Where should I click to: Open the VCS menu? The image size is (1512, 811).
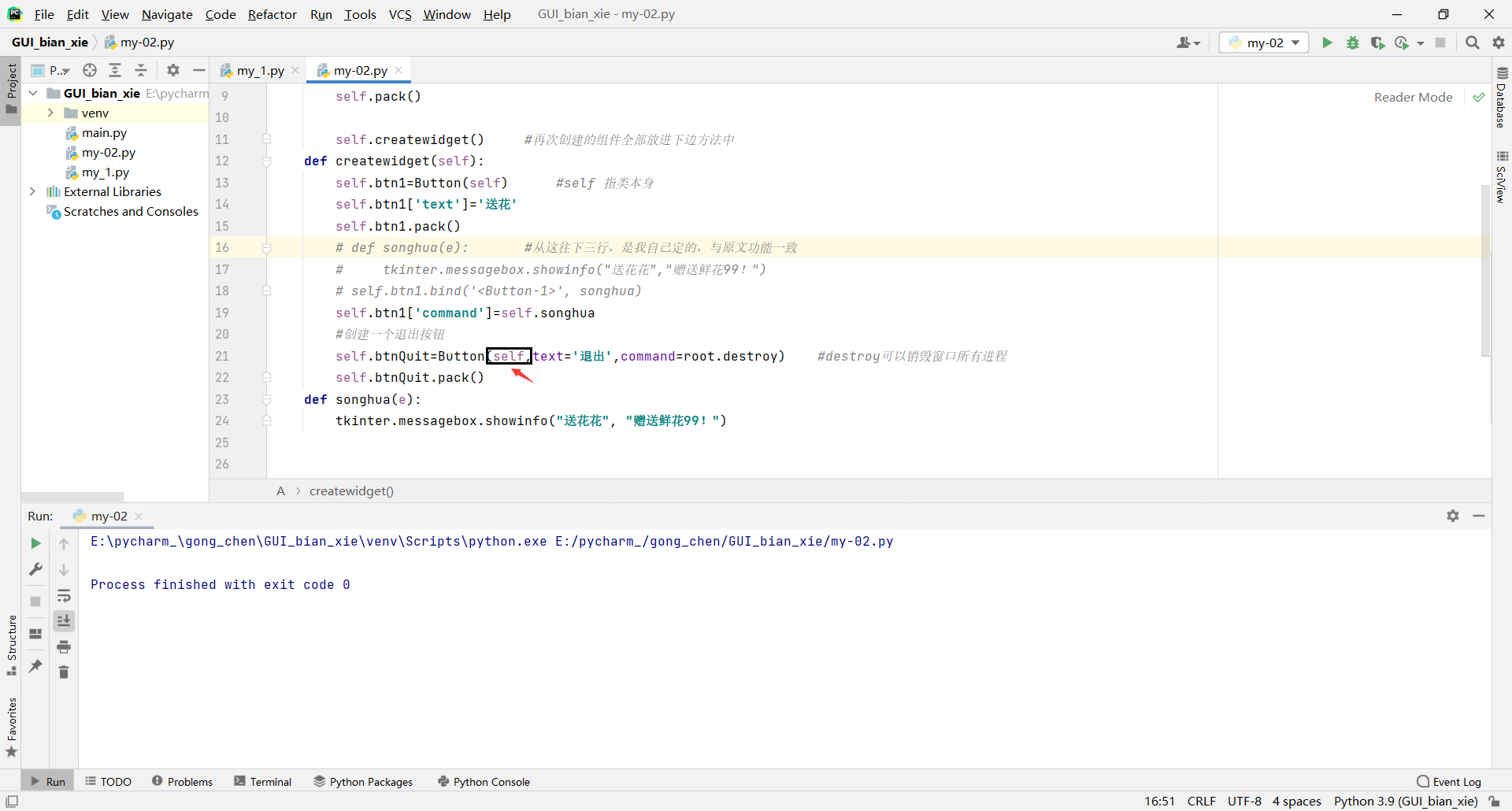pos(400,14)
